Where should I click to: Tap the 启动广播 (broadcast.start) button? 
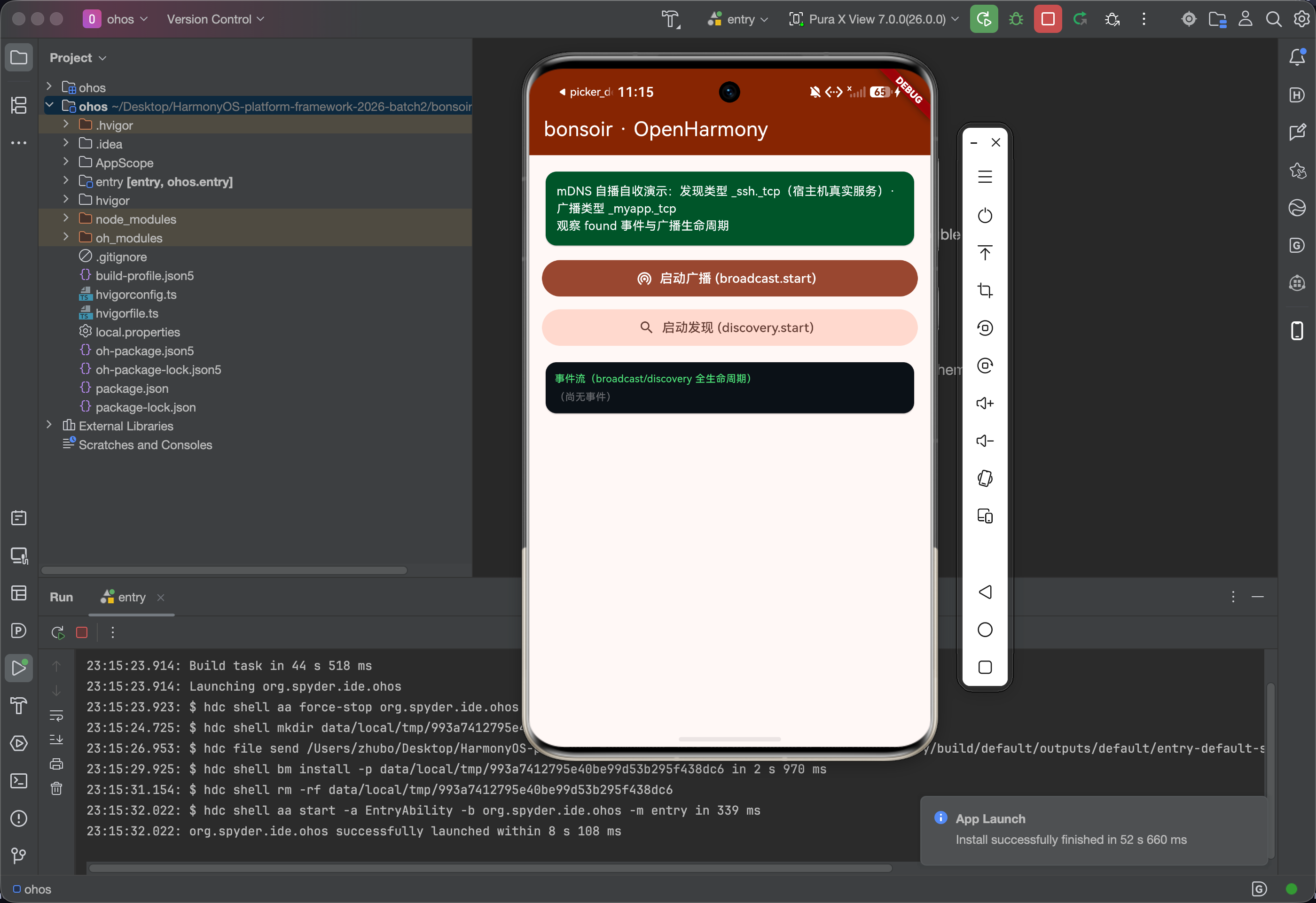(729, 279)
